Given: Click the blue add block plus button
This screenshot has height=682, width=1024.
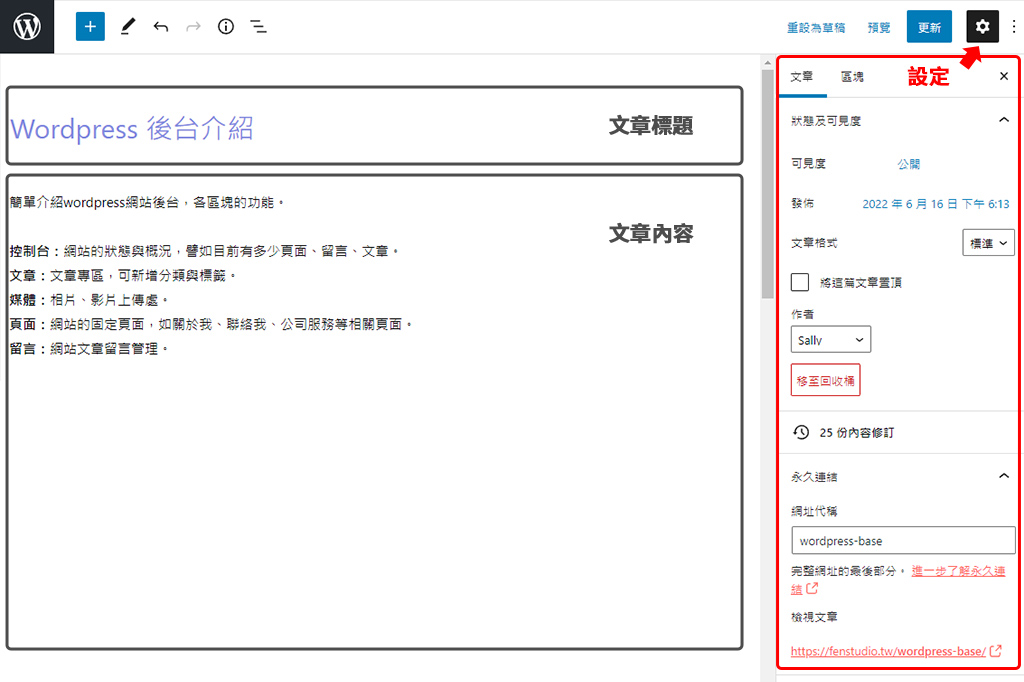Looking at the screenshot, I should pyautogui.click(x=90, y=27).
